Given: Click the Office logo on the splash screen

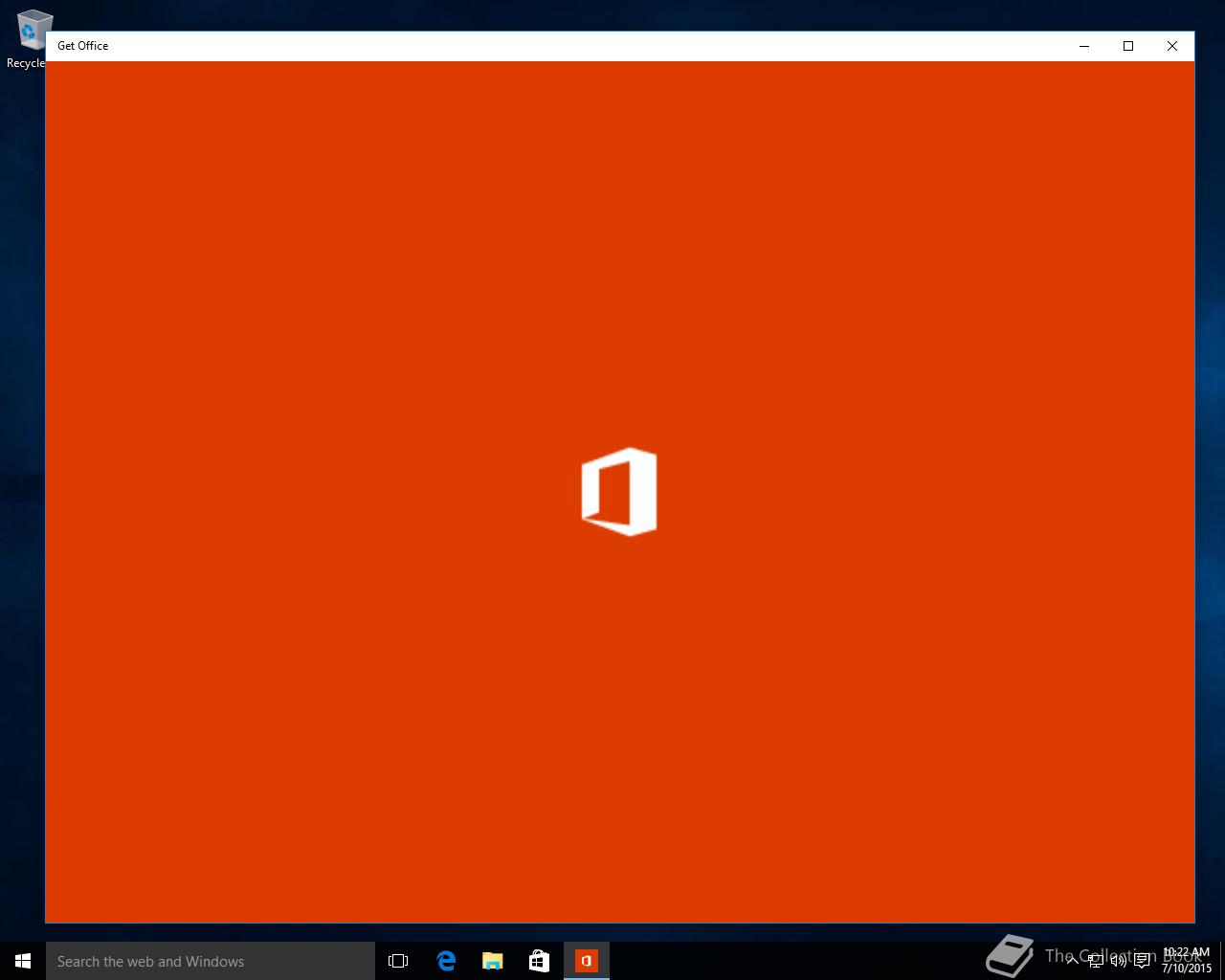Looking at the screenshot, I should [619, 492].
